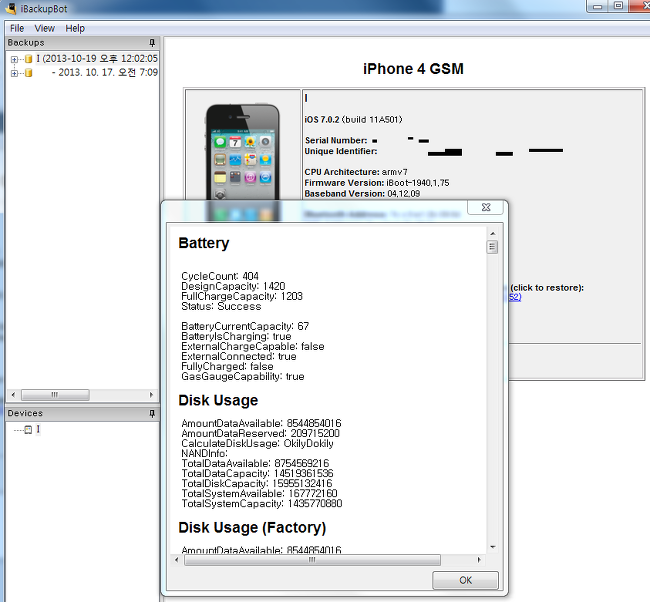The width and height of the screenshot is (650, 602).
Task: Click the 'FullChargeCapacity: 1203' line
Action: point(242,296)
